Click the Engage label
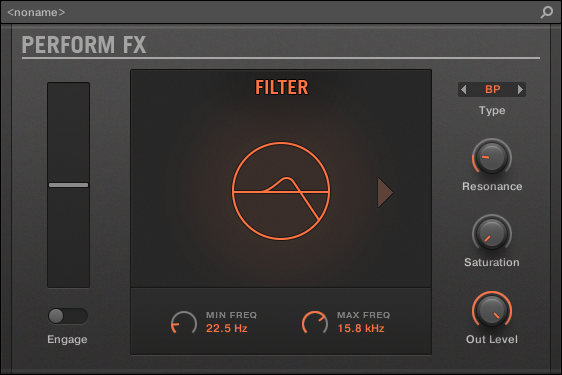This screenshot has width=562, height=375. point(67,340)
